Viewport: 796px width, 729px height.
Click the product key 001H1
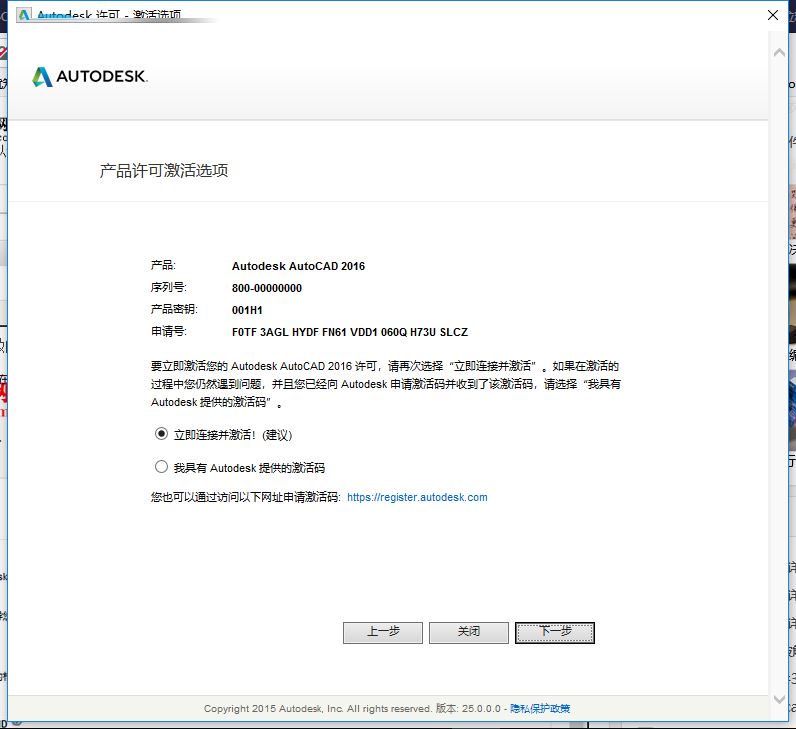[x=247, y=310]
